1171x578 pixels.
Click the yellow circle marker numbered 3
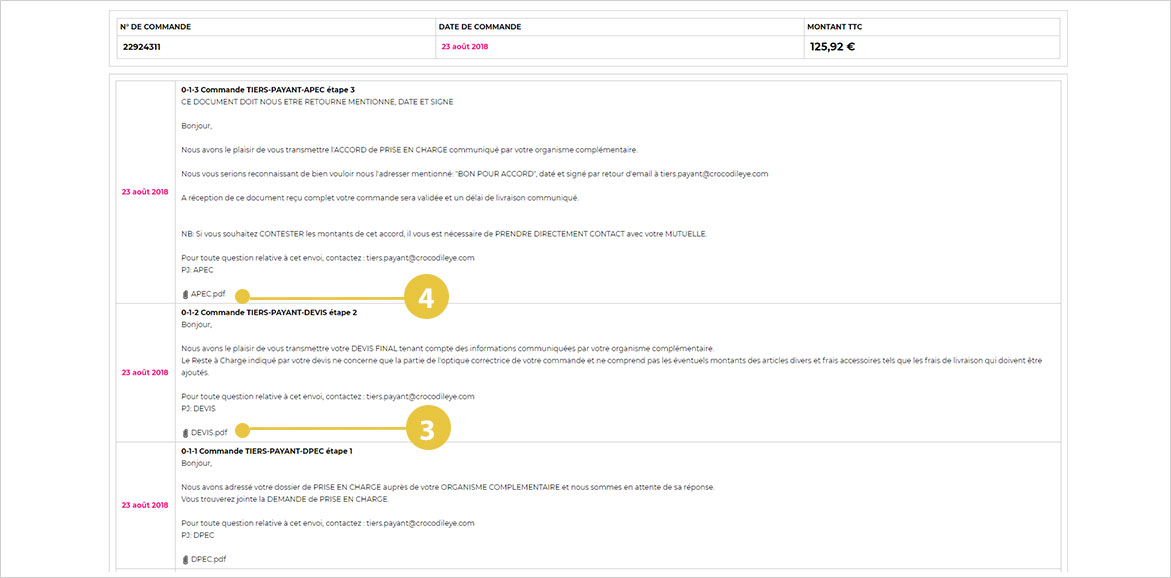[427, 431]
